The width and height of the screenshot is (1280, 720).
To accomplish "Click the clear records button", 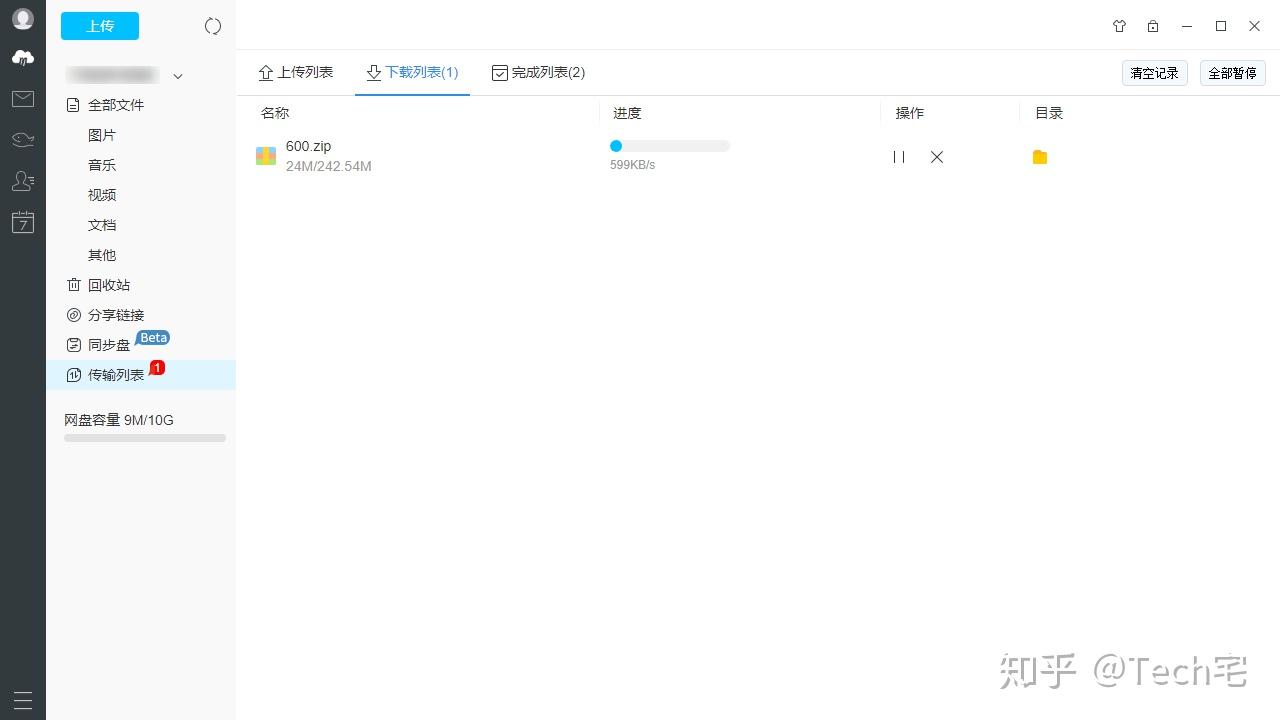I will click(x=1155, y=73).
